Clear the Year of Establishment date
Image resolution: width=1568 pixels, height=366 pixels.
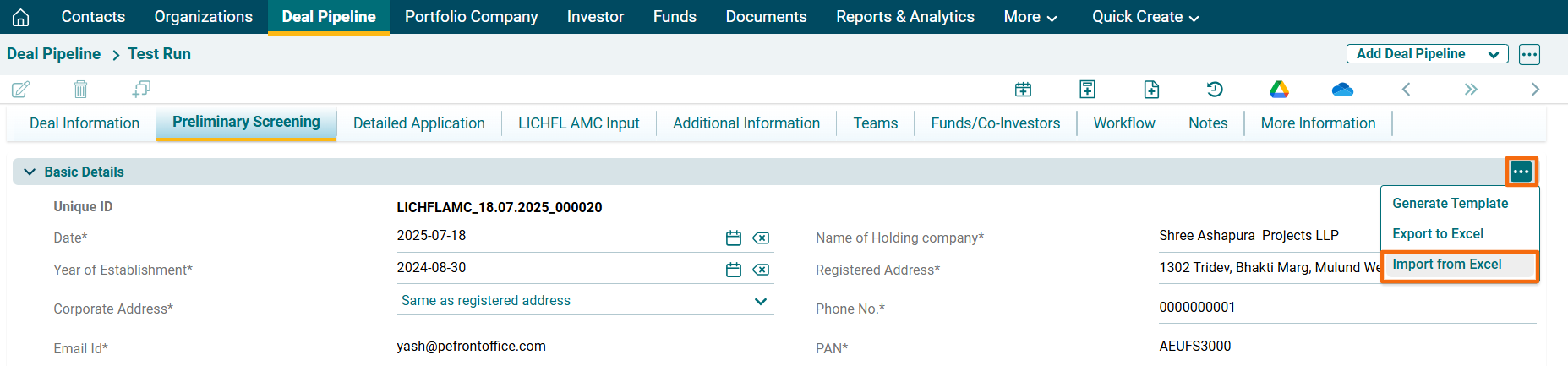(x=761, y=270)
